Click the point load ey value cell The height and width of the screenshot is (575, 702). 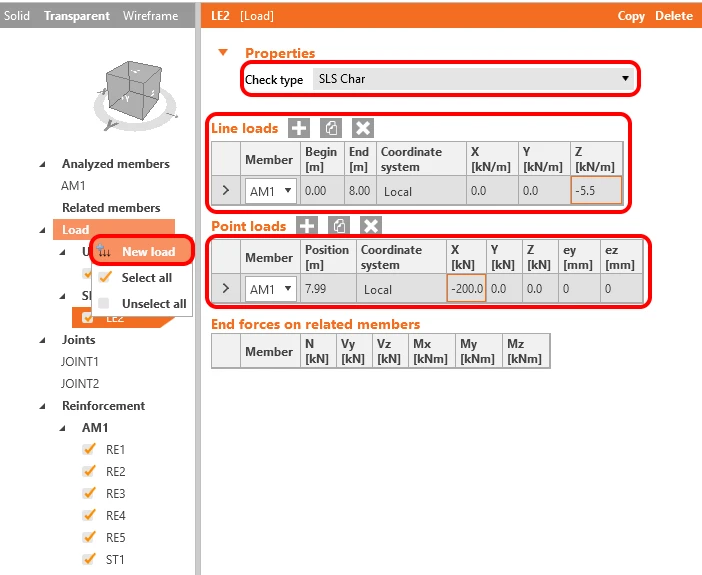point(579,288)
